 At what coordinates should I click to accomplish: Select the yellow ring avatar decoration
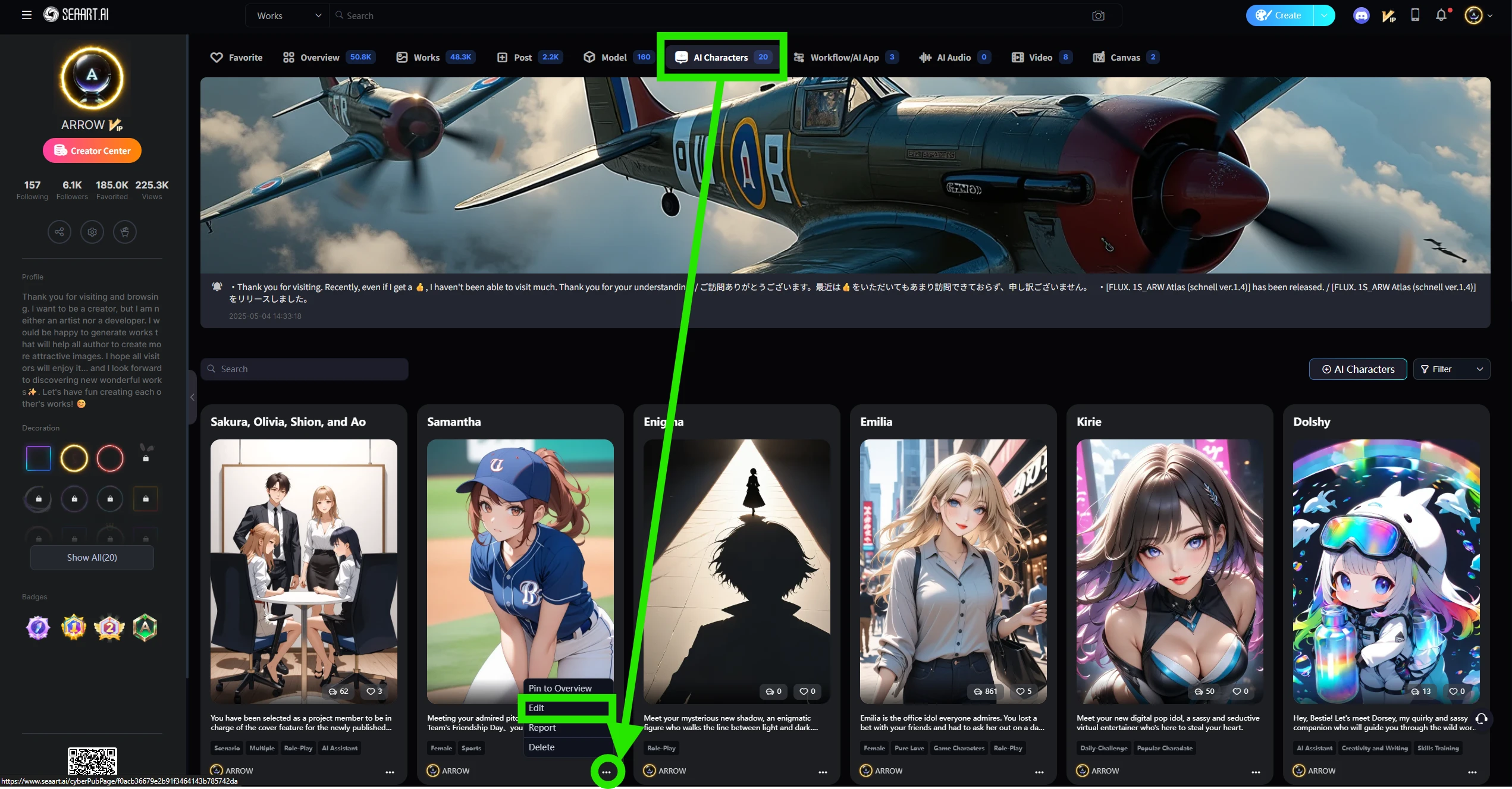click(x=74, y=458)
